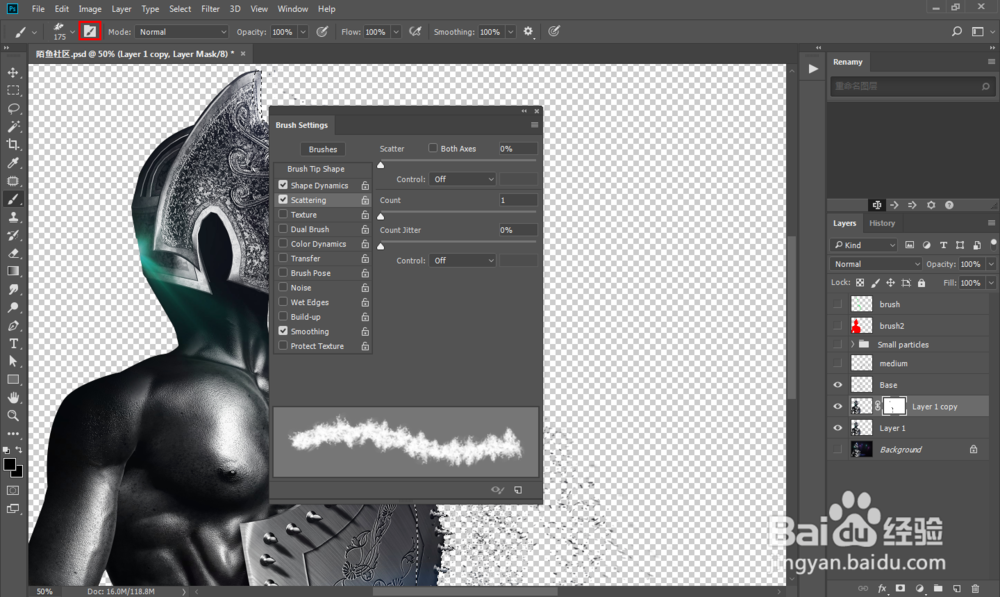Select the Path Selection tool
The width and height of the screenshot is (1000, 597).
coord(13,361)
